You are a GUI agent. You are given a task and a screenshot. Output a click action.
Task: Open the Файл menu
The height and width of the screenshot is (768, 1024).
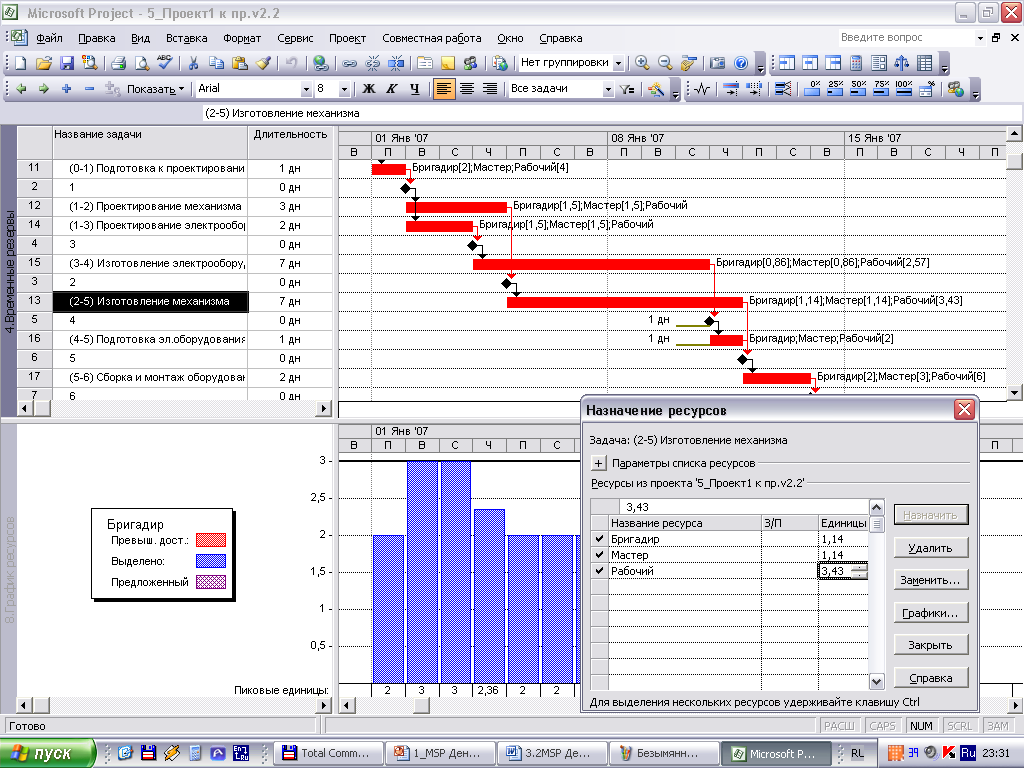pyautogui.click(x=49, y=39)
